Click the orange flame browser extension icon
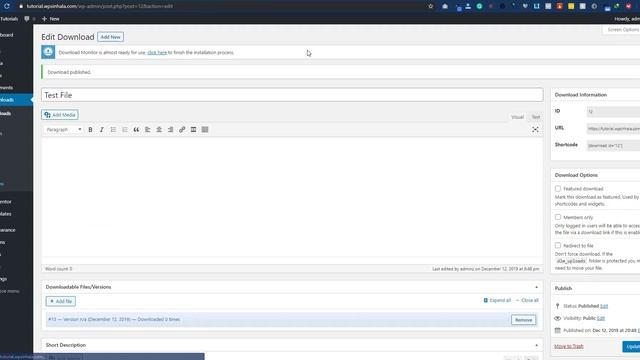 coord(560,6)
